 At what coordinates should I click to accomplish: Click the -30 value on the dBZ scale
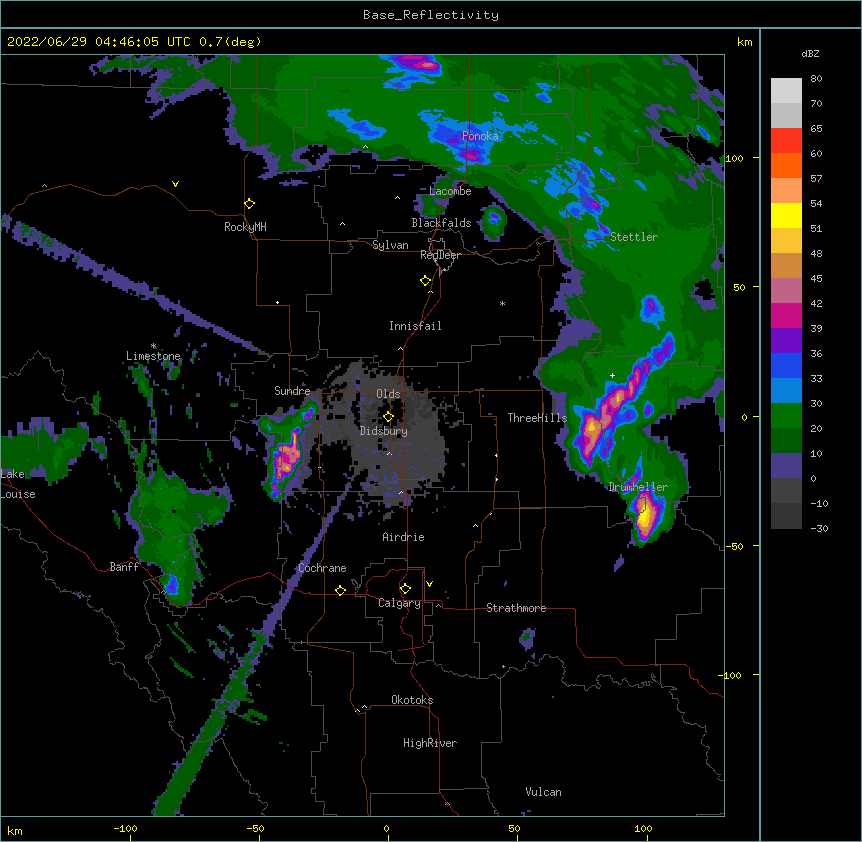(x=819, y=528)
